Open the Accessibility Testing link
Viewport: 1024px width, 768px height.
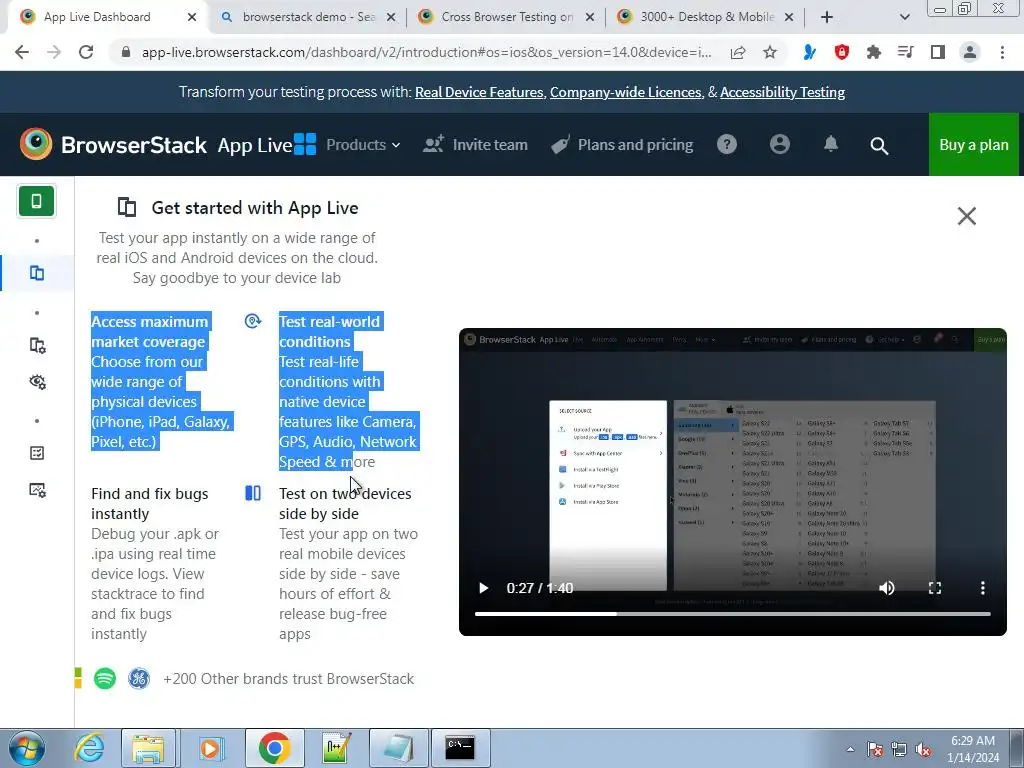[782, 92]
